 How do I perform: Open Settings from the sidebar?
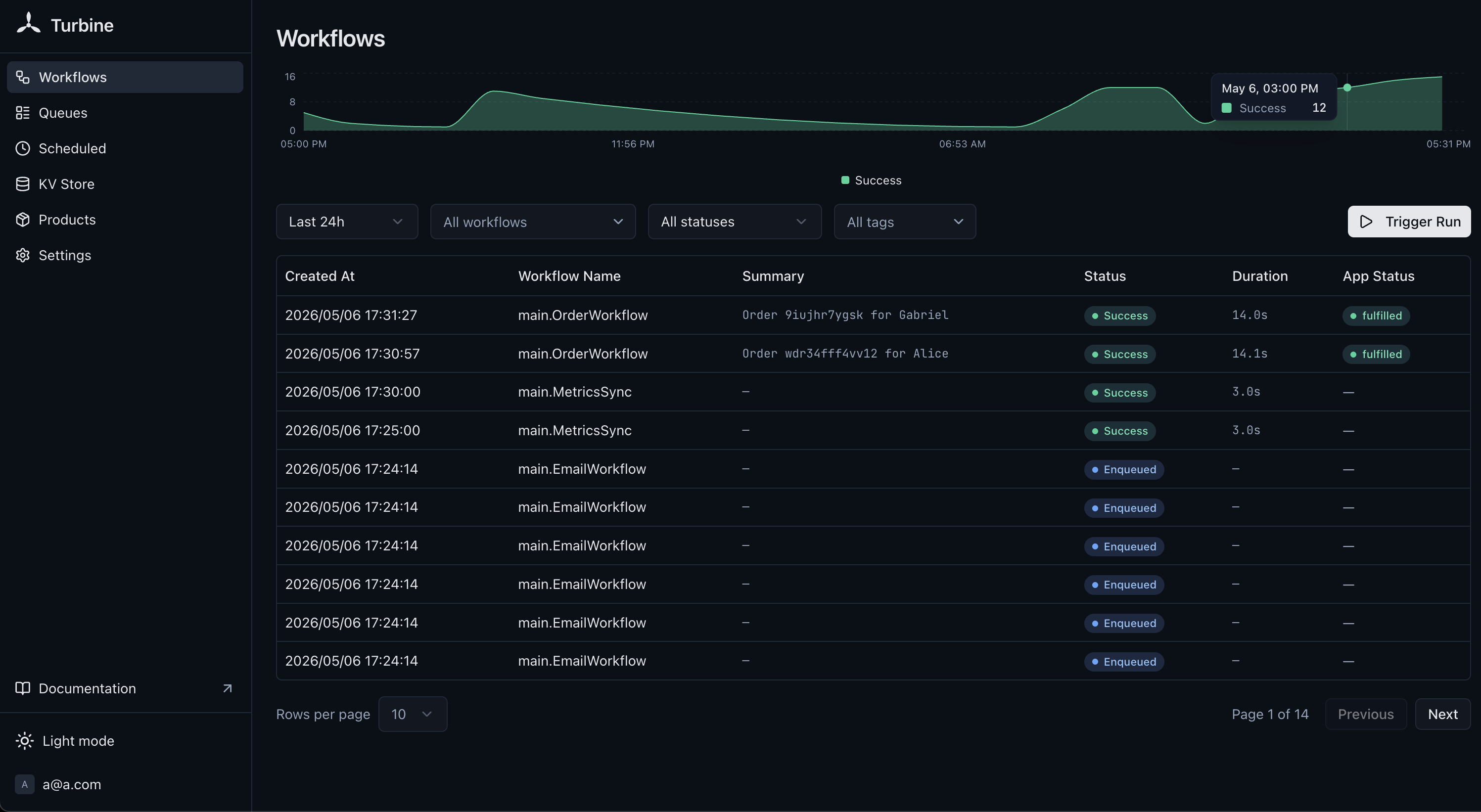point(125,255)
